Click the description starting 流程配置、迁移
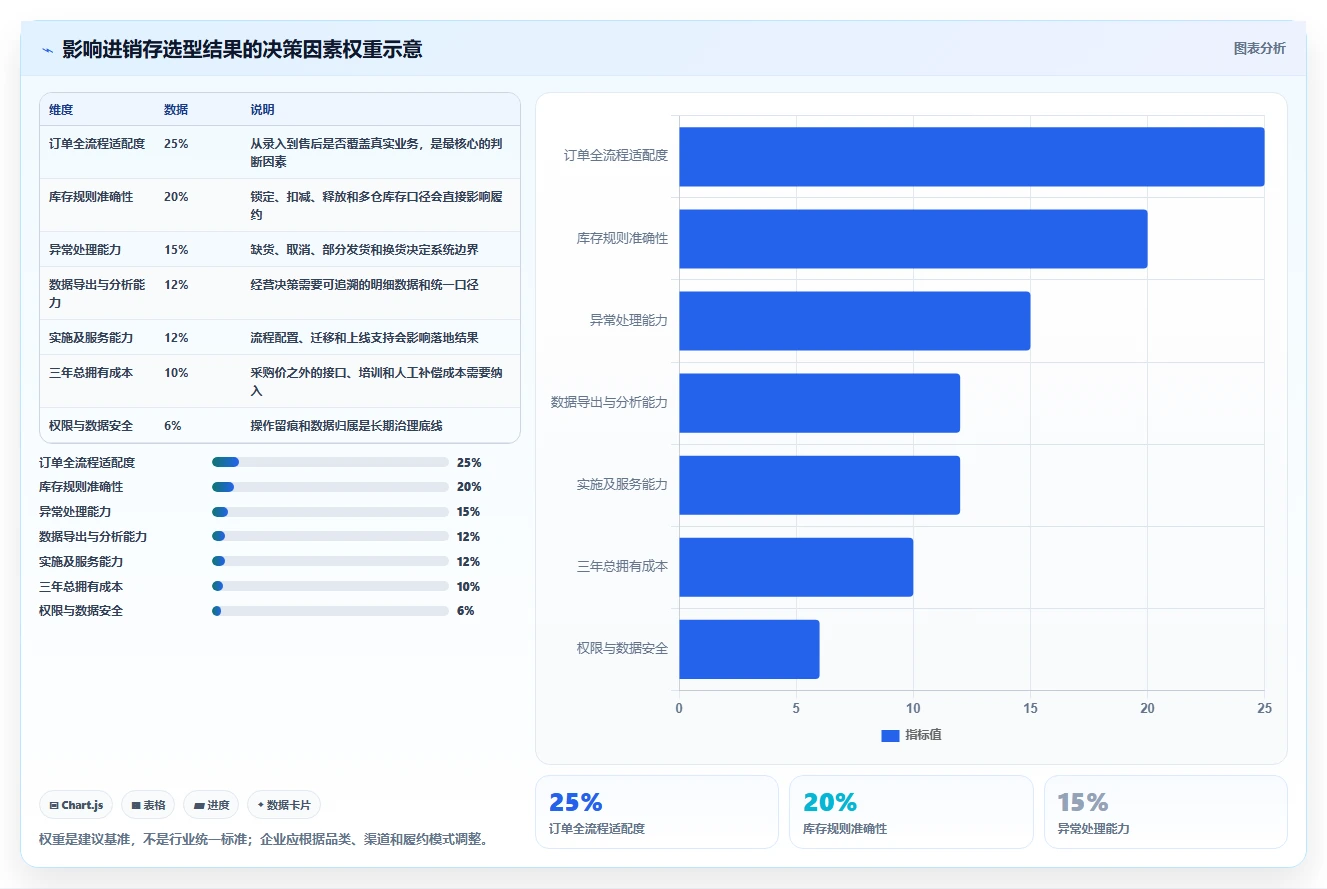The image size is (1327, 889). click(x=364, y=338)
